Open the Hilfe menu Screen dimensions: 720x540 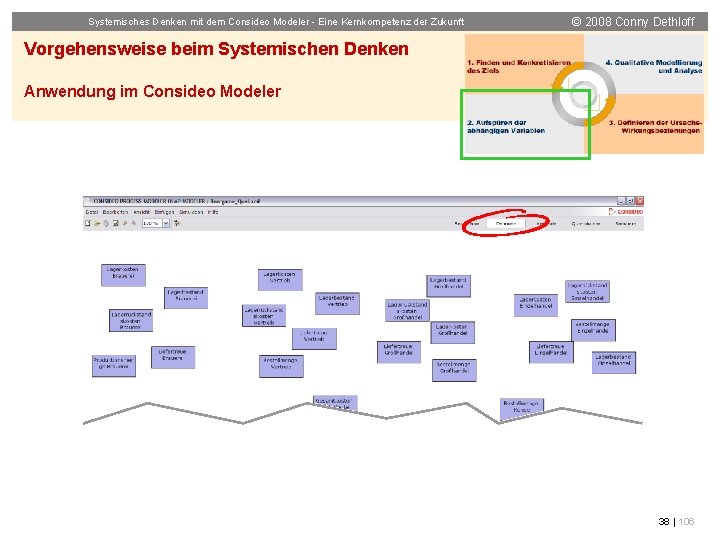coord(213,212)
